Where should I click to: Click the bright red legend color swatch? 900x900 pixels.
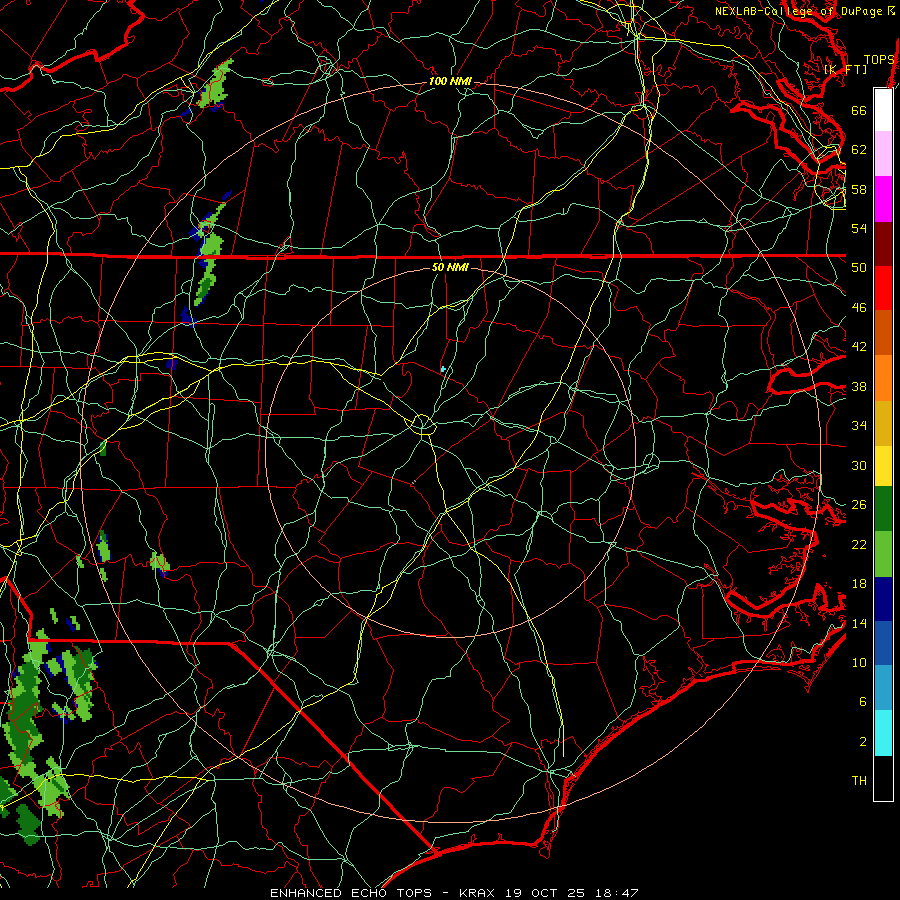click(883, 288)
